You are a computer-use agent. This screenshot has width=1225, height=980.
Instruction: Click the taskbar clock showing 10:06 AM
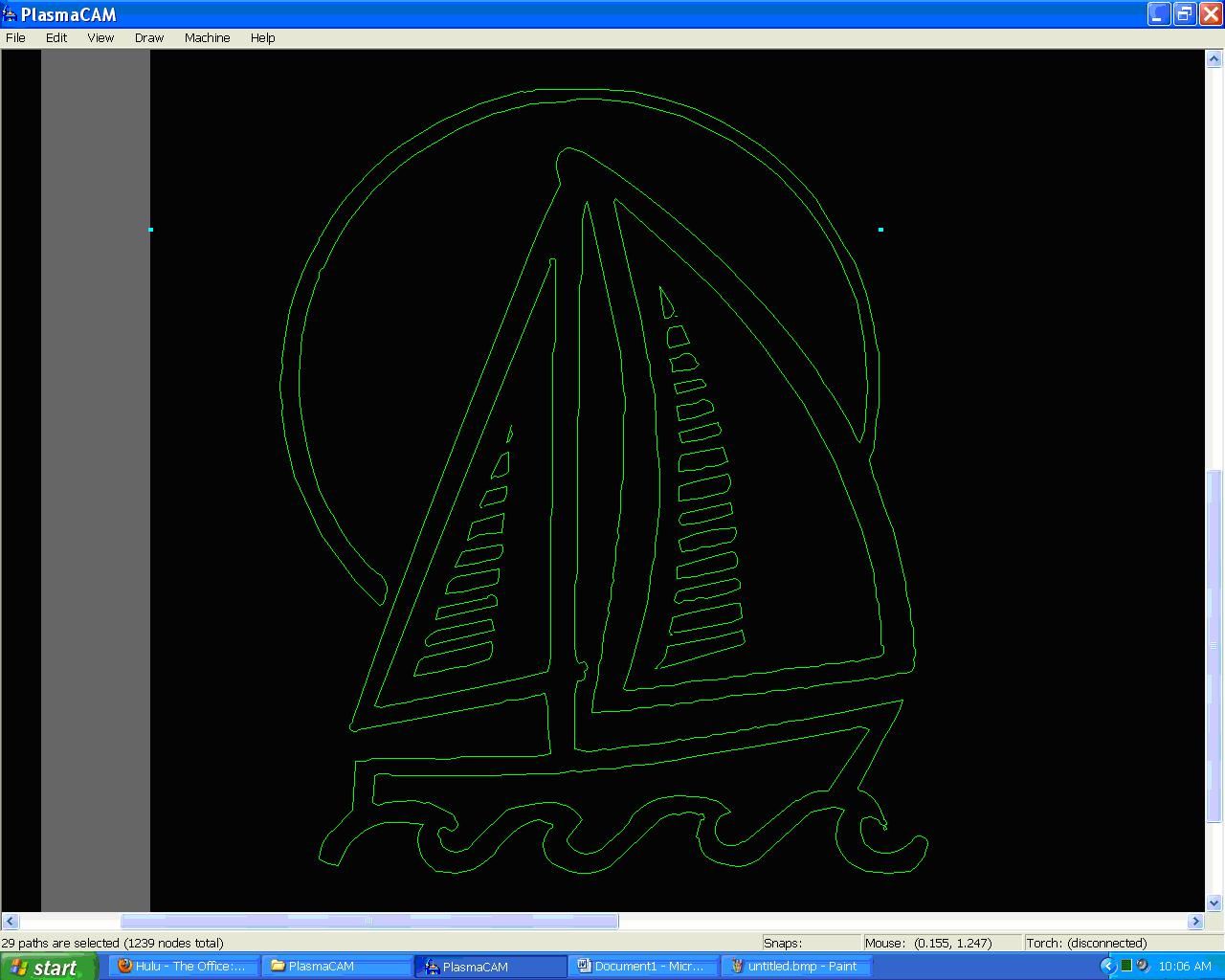pos(1184,966)
